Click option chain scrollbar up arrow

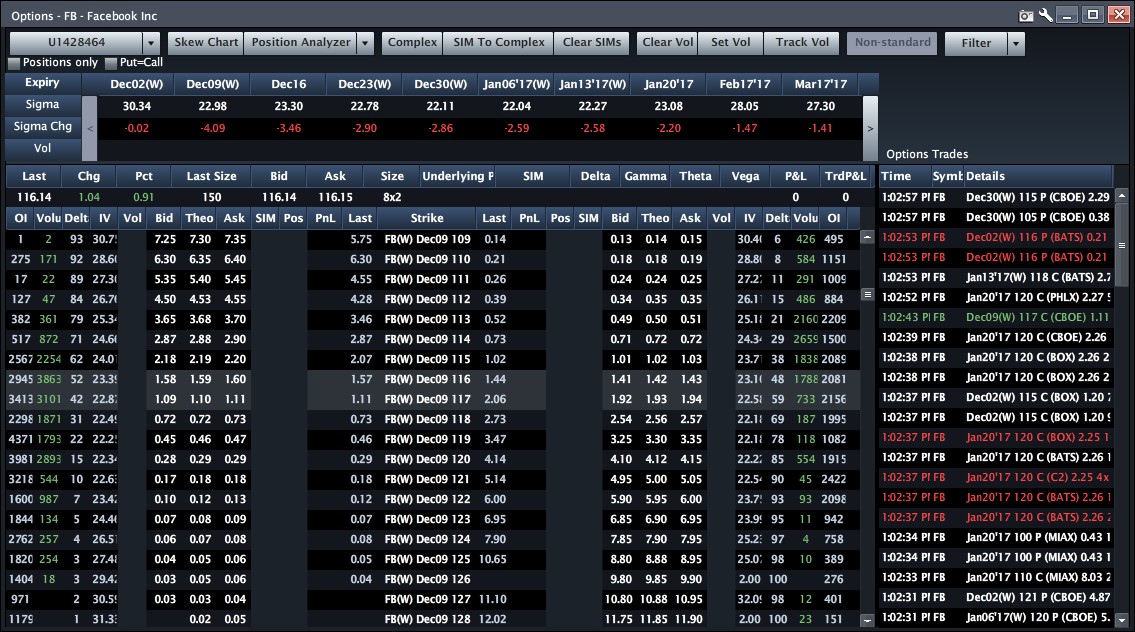tap(867, 238)
